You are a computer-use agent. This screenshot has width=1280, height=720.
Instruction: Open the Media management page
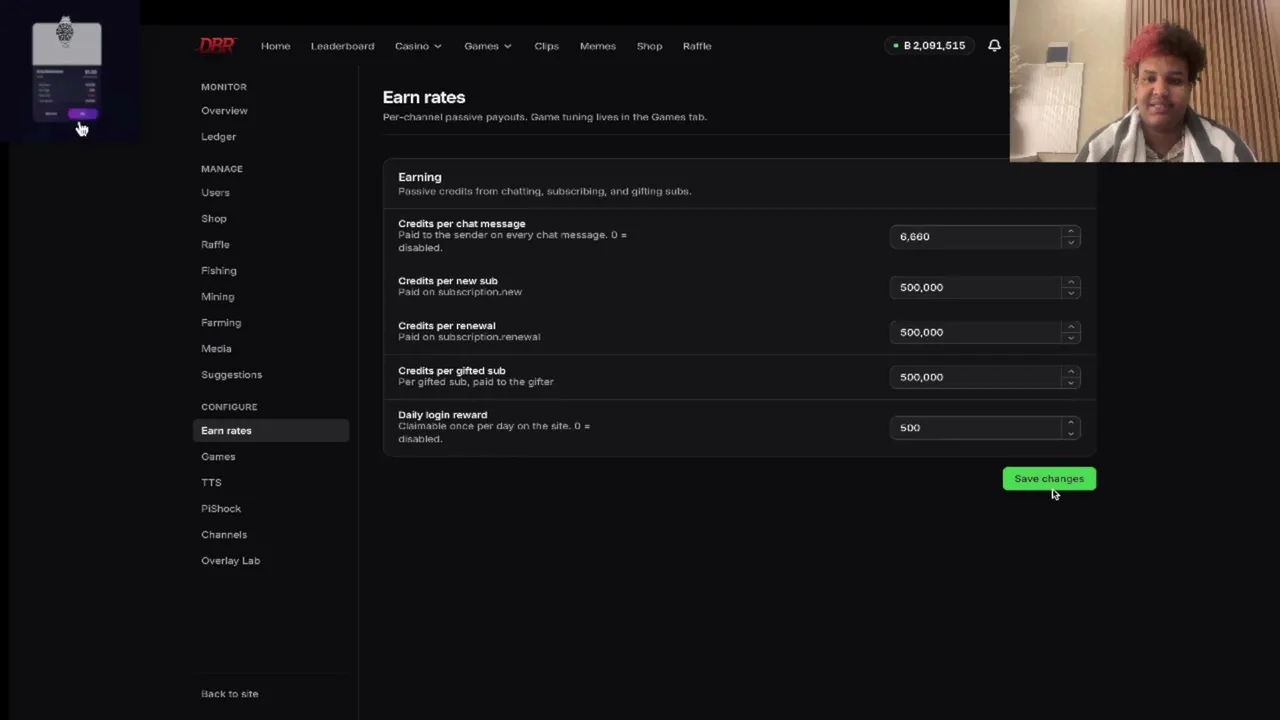point(216,348)
